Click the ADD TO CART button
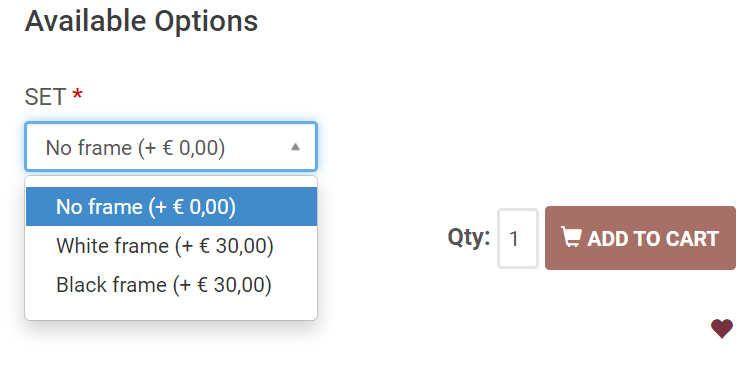 (x=640, y=238)
